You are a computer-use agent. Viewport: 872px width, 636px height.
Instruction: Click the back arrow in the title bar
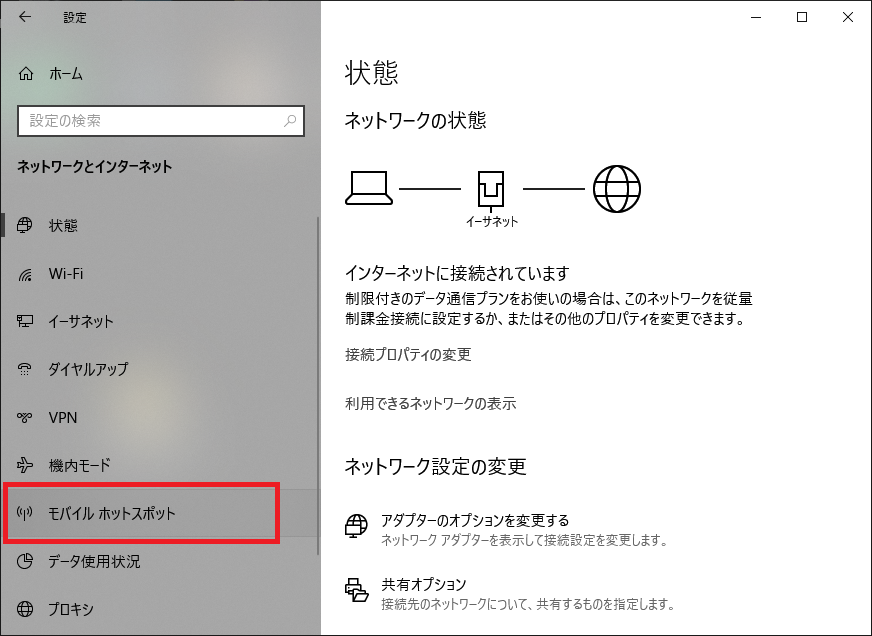pos(24,17)
